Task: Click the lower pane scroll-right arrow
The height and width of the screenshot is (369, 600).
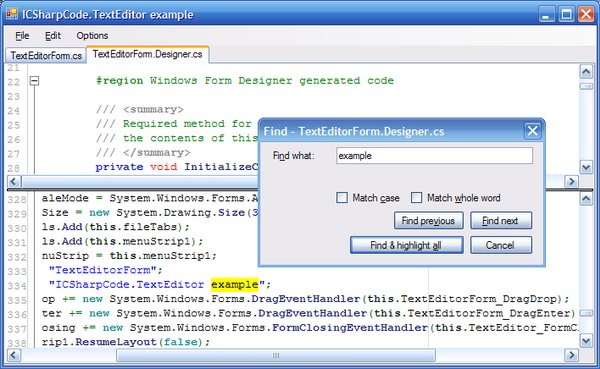Action: [x=571, y=355]
